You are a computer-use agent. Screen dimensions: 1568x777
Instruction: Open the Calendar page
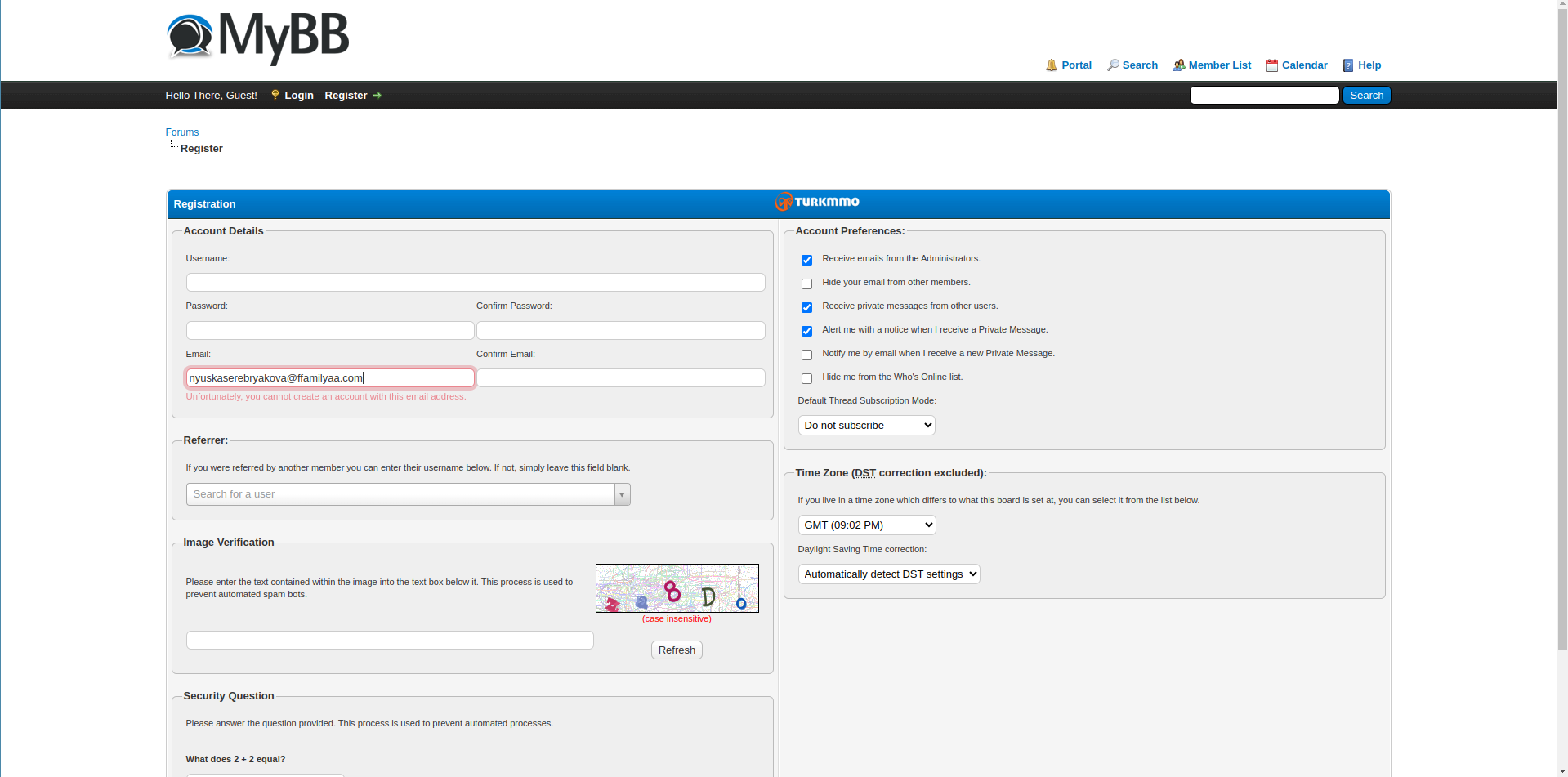point(1304,65)
